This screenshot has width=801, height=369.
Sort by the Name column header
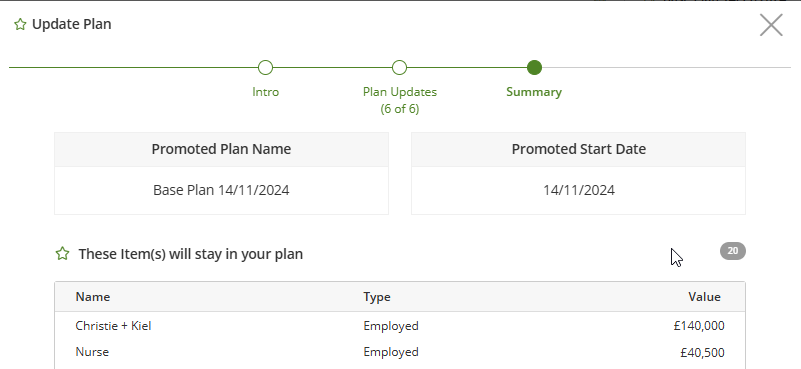point(93,297)
